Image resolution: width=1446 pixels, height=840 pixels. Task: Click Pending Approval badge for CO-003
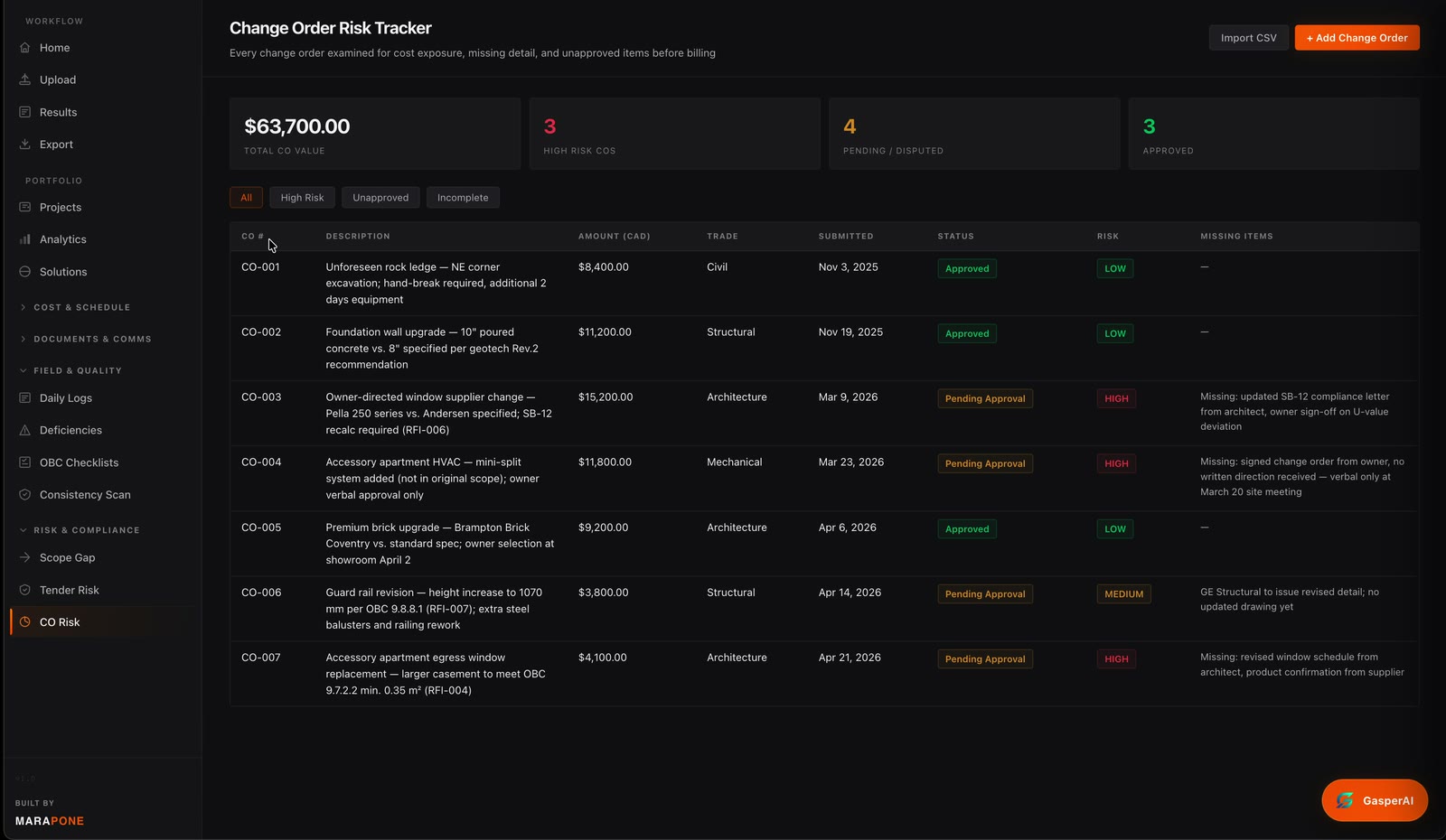tap(985, 398)
